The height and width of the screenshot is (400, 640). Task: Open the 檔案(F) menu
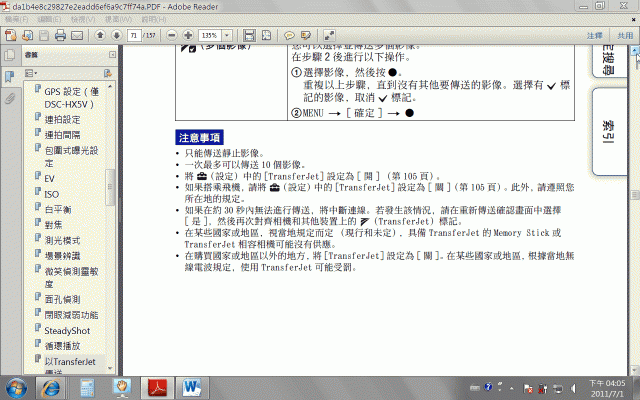click(17, 19)
